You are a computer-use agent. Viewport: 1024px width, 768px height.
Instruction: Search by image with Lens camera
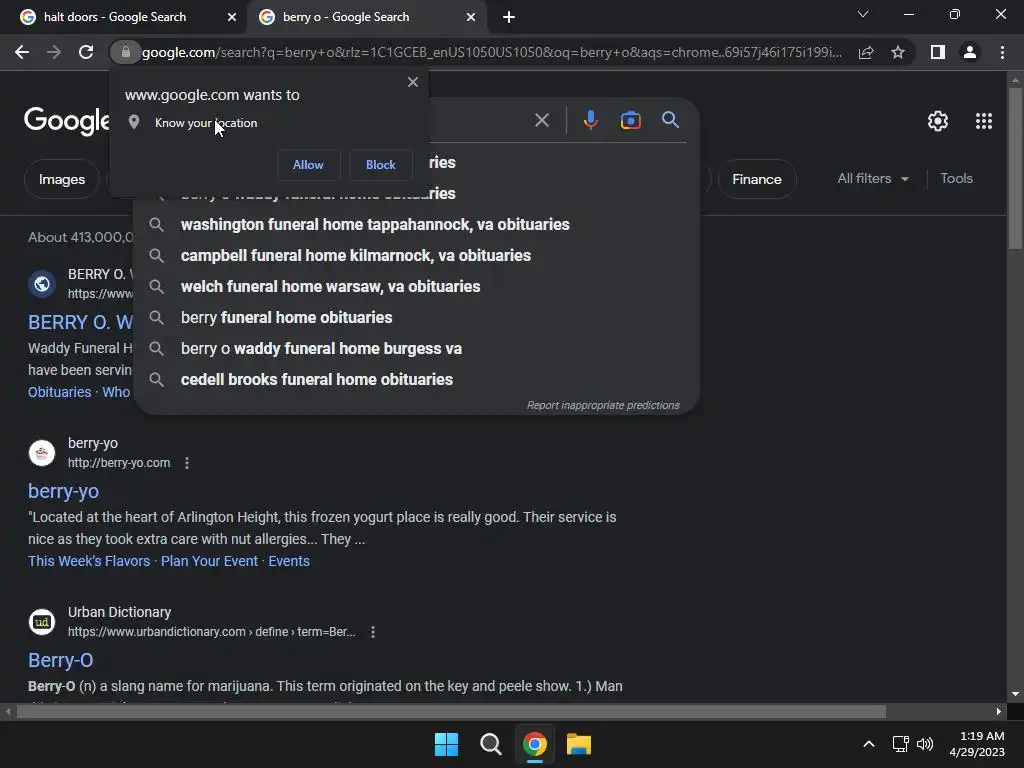tap(630, 120)
